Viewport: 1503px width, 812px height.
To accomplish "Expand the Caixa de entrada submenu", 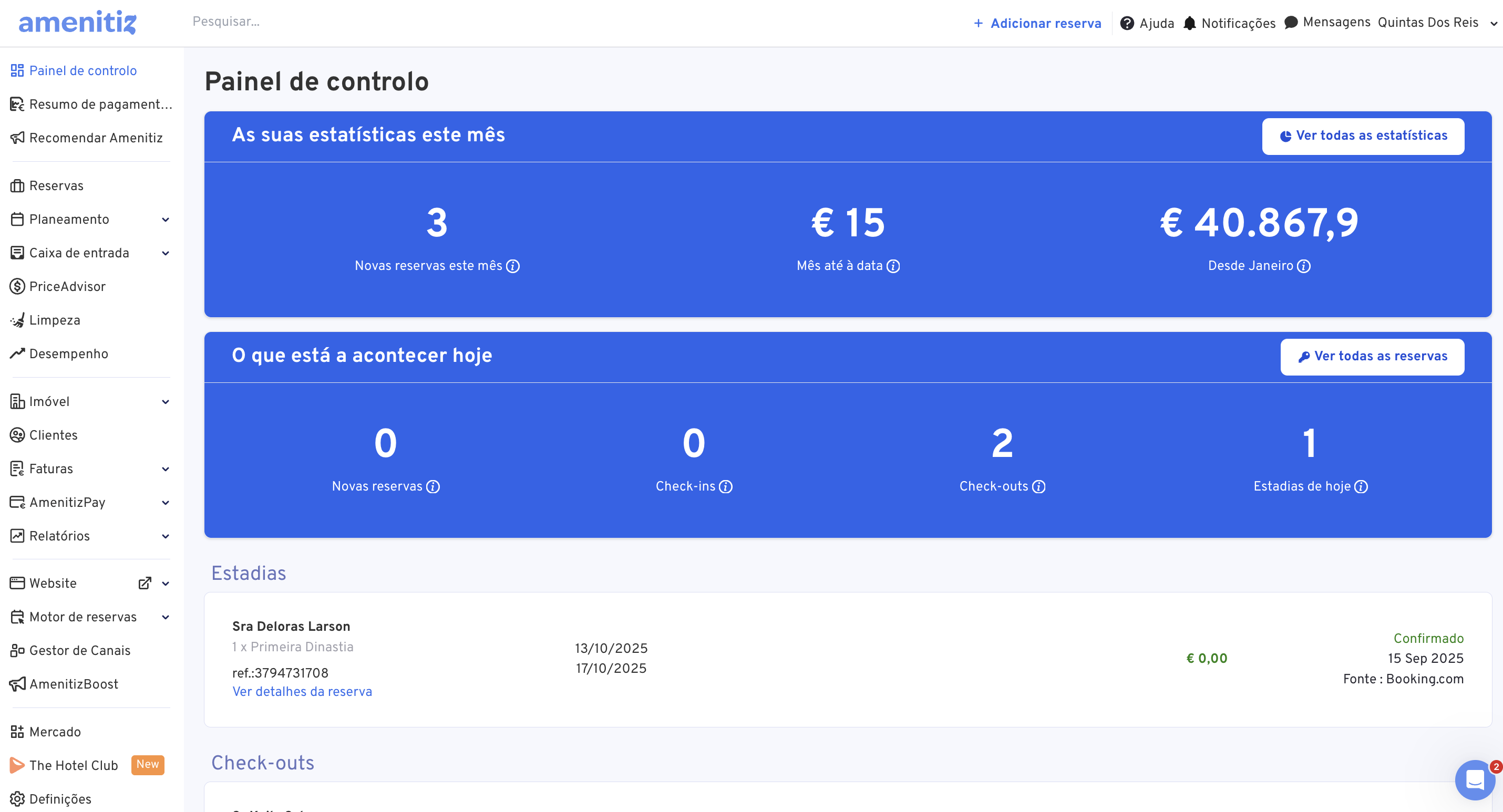I will pyautogui.click(x=165, y=253).
